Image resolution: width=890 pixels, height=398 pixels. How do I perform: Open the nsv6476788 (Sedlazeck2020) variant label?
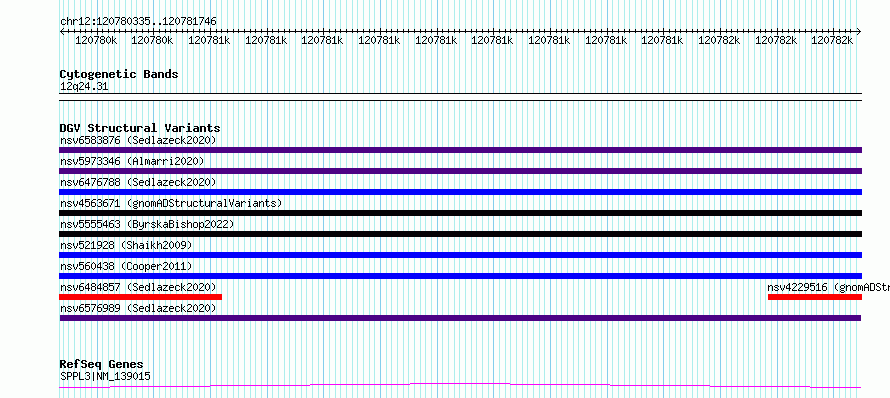pos(138,182)
